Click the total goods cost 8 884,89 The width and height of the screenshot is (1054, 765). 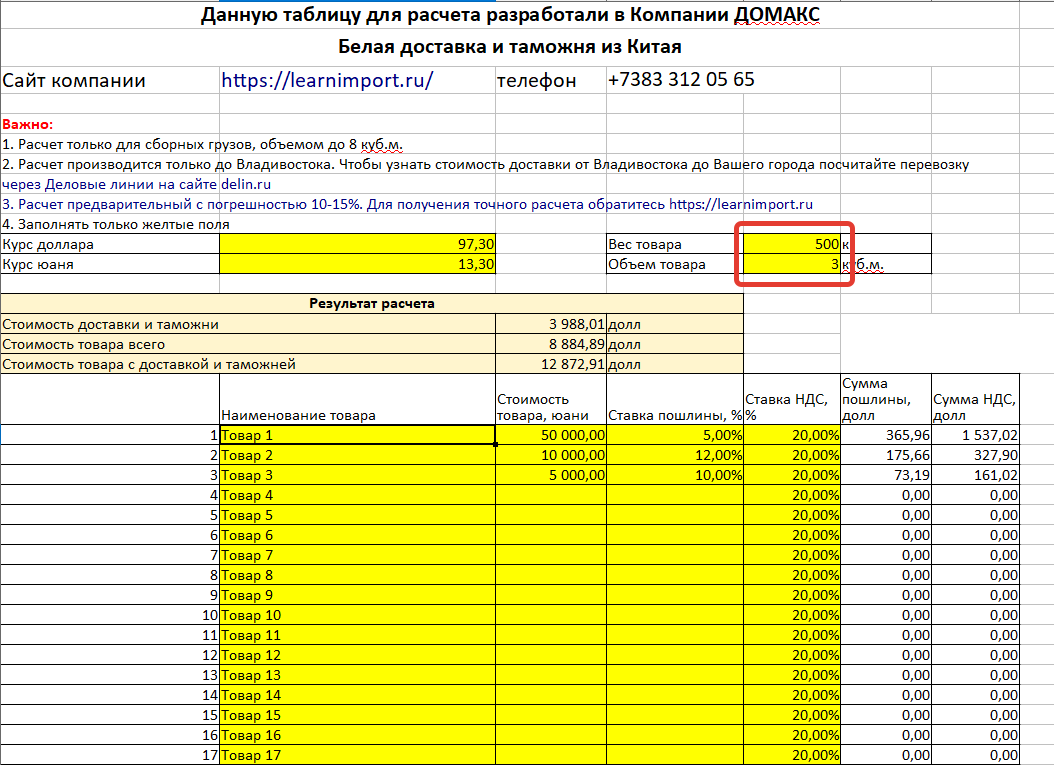tap(550, 343)
